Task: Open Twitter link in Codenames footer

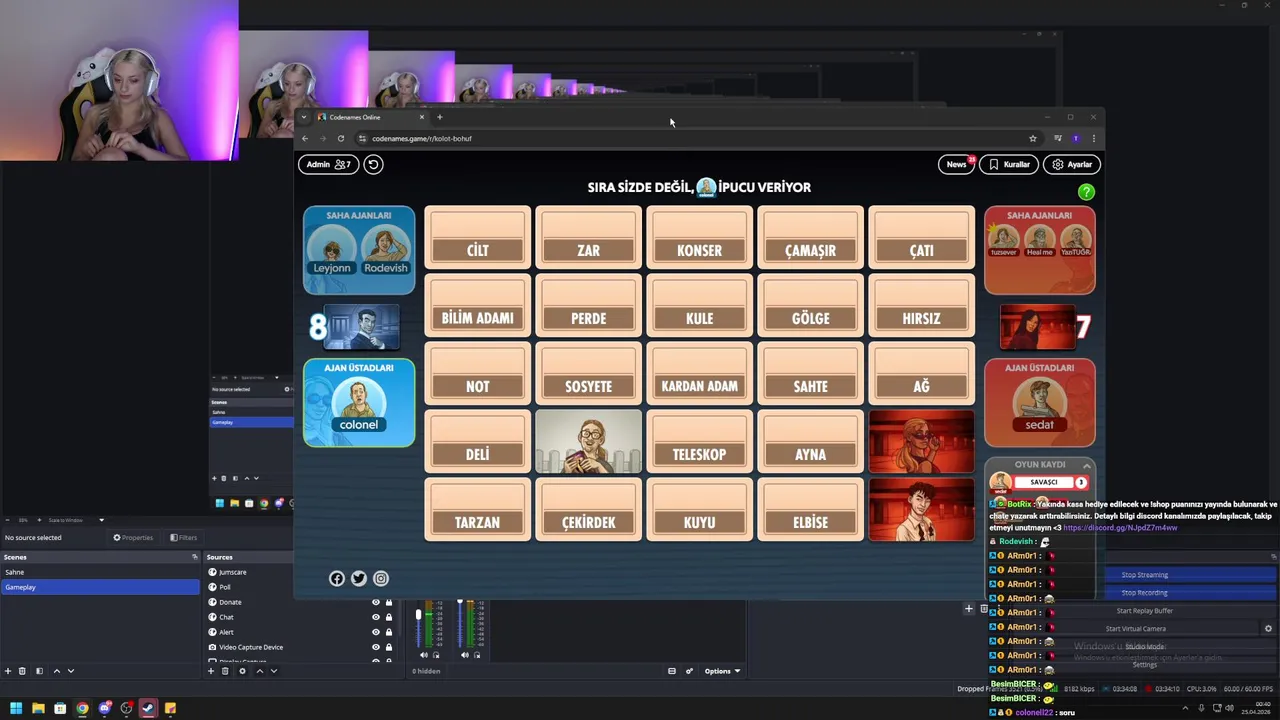Action: [x=359, y=578]
